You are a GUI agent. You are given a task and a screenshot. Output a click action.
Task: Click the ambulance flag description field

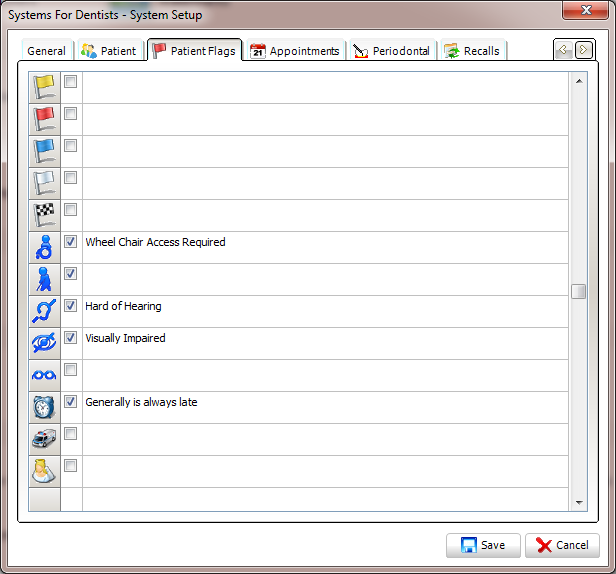click(325, 440)
